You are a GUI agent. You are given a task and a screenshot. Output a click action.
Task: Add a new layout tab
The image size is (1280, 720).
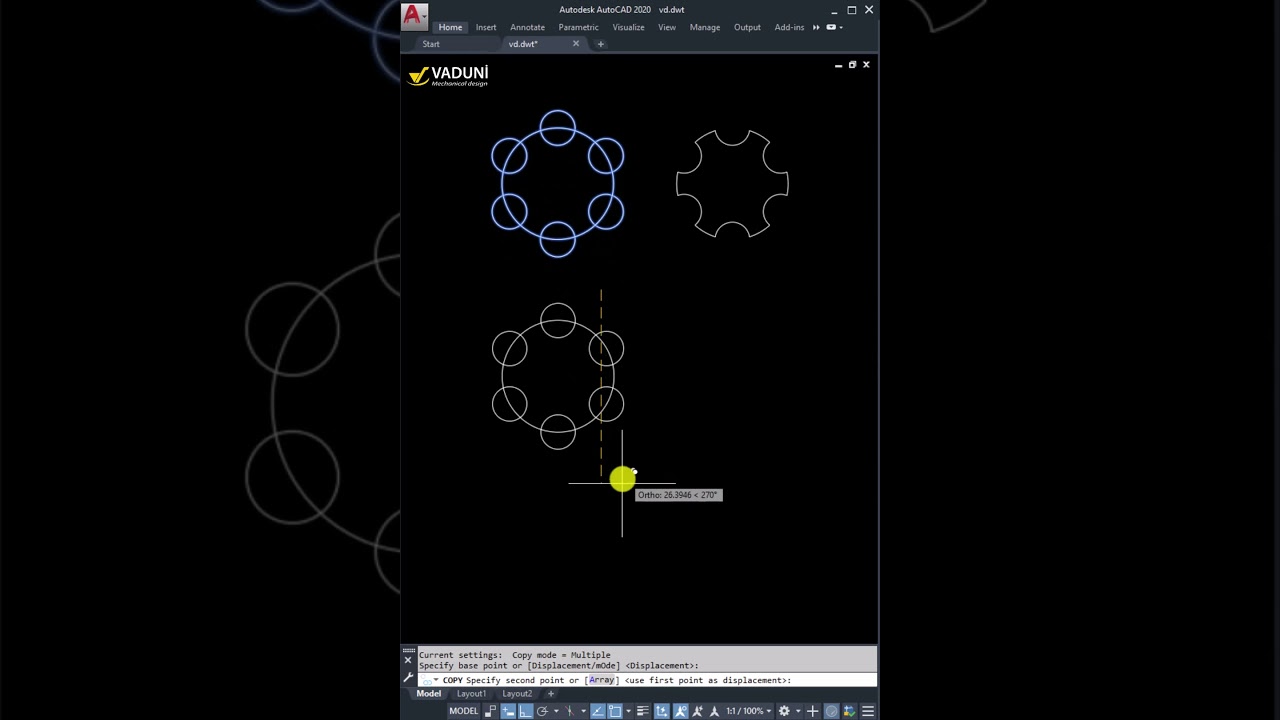(x=550, y=694)
